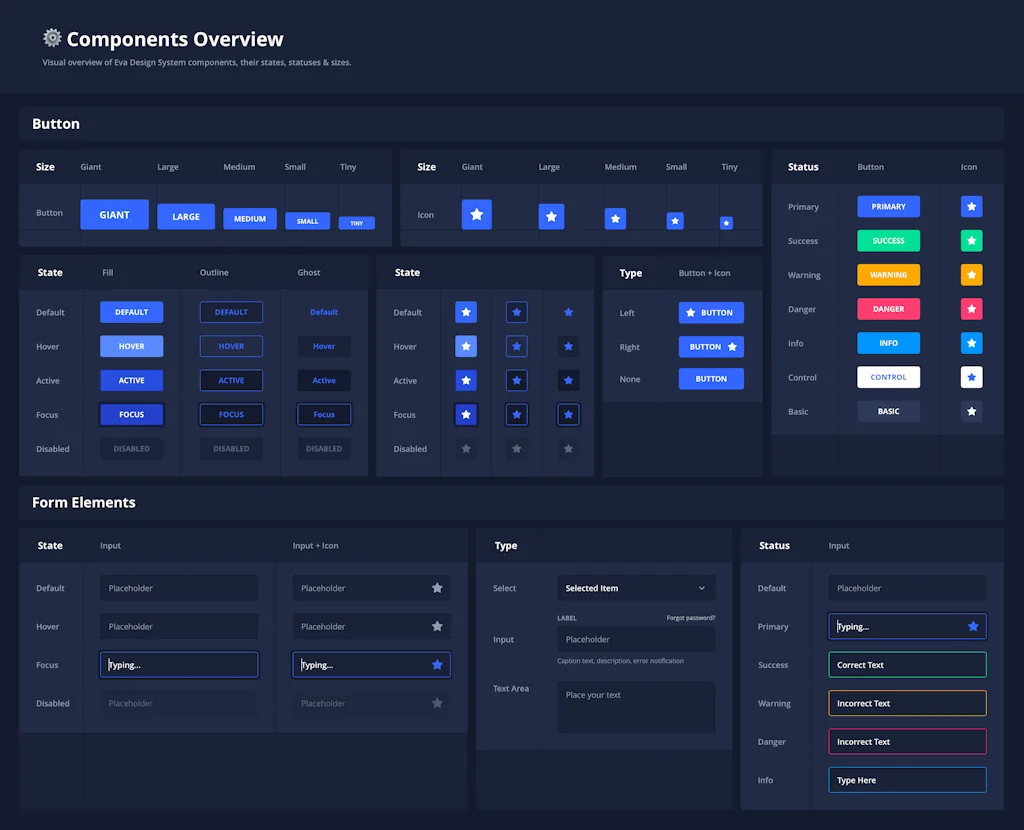Click the Tiny size star icon button

coord(726,223)
